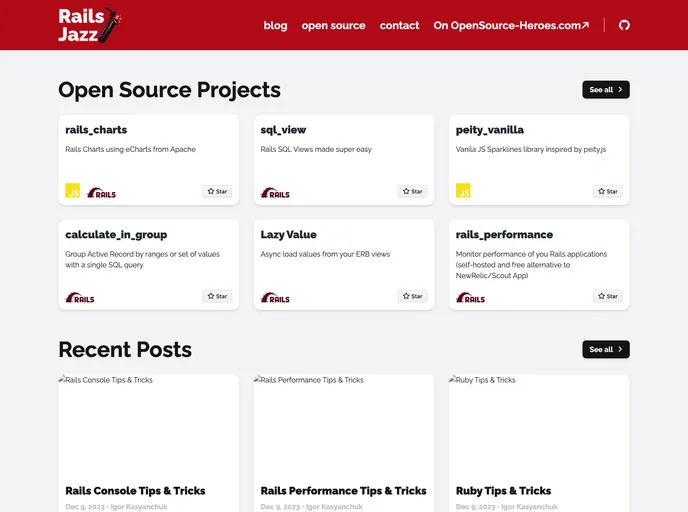Viewport: 688px width, 512px height.
Task: Open the rails_charts project title
Action: coord(96,130)
